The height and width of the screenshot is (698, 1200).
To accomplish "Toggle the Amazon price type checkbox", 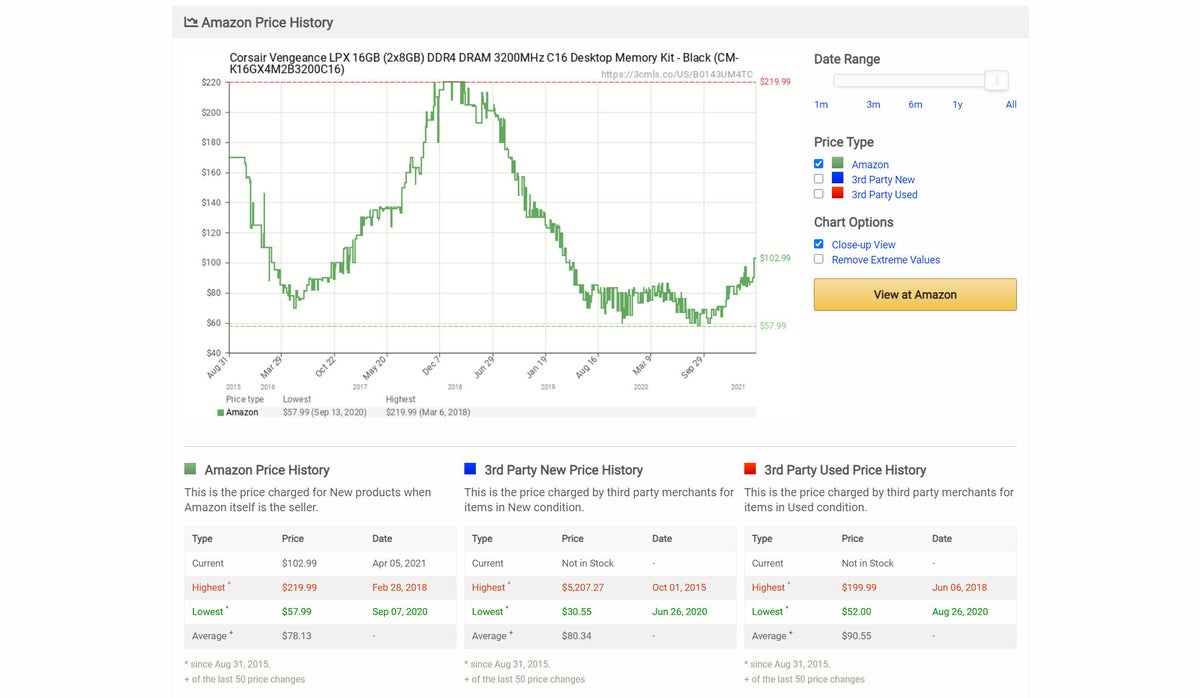I will point(819,164).
